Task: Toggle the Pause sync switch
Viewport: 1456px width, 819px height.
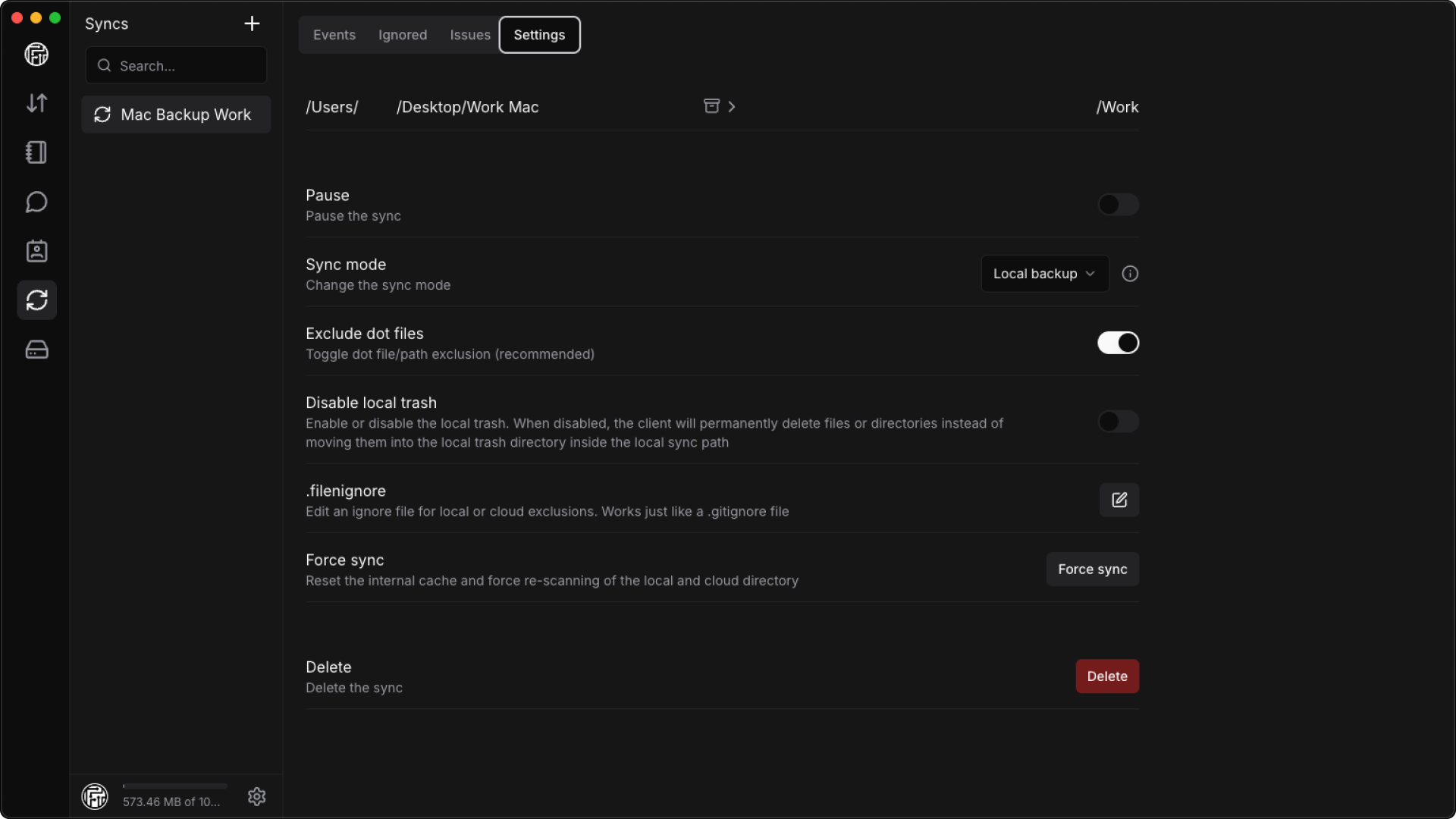Action: coord(1118,205)
